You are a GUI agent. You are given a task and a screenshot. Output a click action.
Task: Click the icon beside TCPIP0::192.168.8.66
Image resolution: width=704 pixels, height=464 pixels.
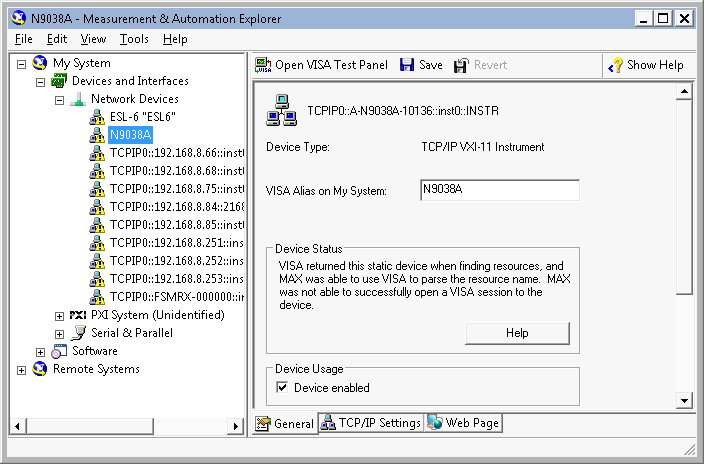pyautogui.click(x=97, y=153)
